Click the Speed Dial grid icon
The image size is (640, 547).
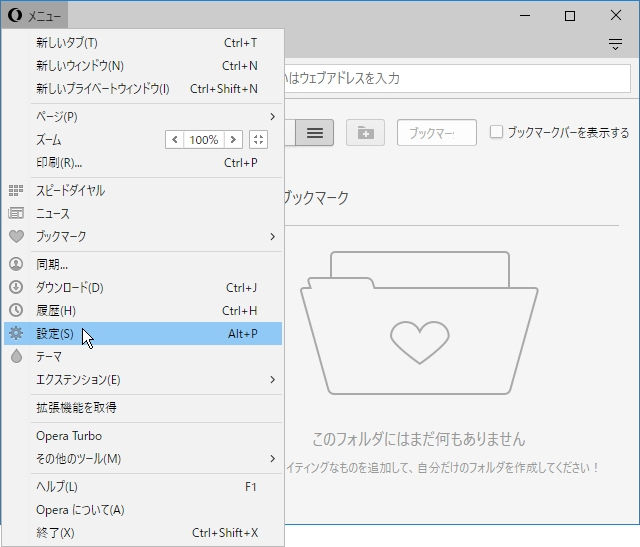tap(16, 190)
